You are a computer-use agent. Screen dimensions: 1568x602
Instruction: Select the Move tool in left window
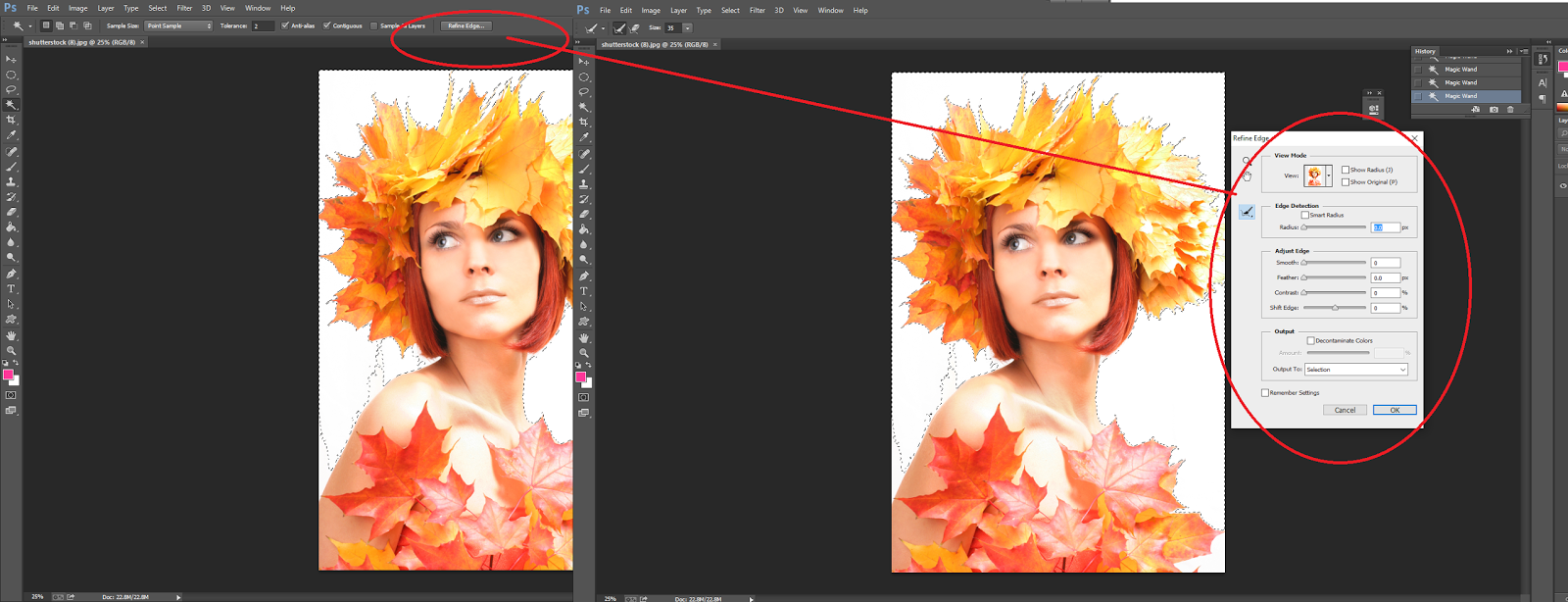[11, 59]
